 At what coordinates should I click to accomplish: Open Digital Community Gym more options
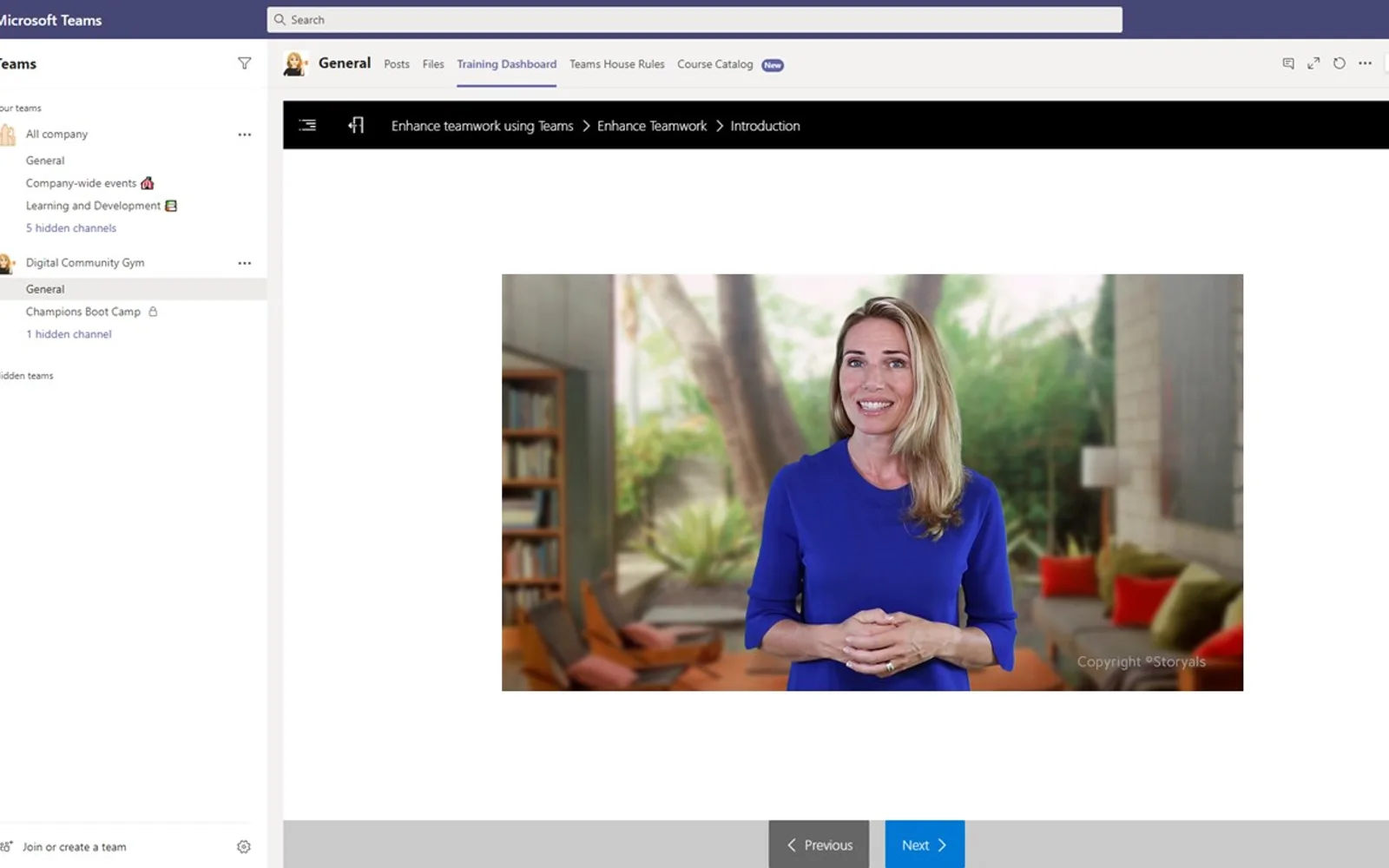tap(245, 263)
